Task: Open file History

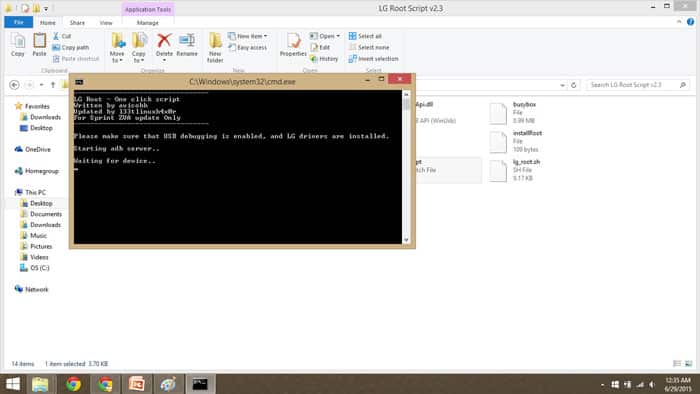Action: pyautogui.click(x=324, y=58)
